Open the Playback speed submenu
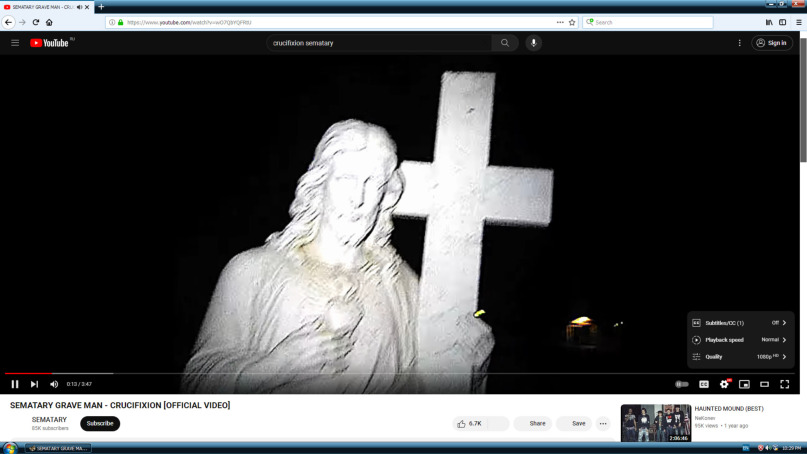This screenshot has height=454, width=807. pos(740,340)
